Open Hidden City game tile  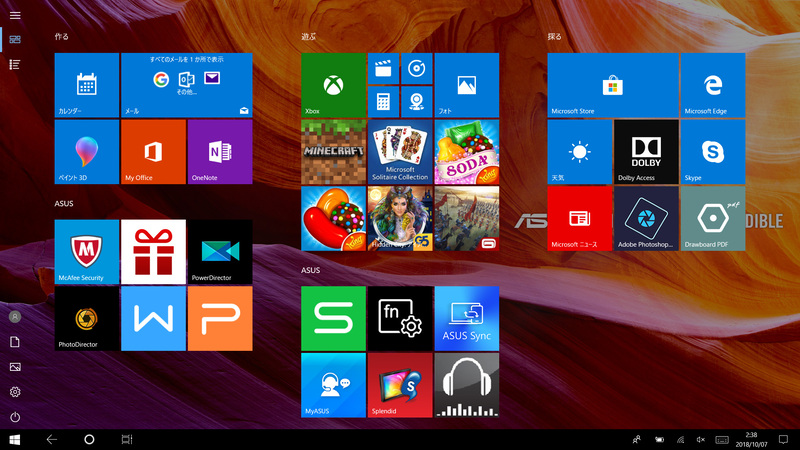(x=400, y=218)
